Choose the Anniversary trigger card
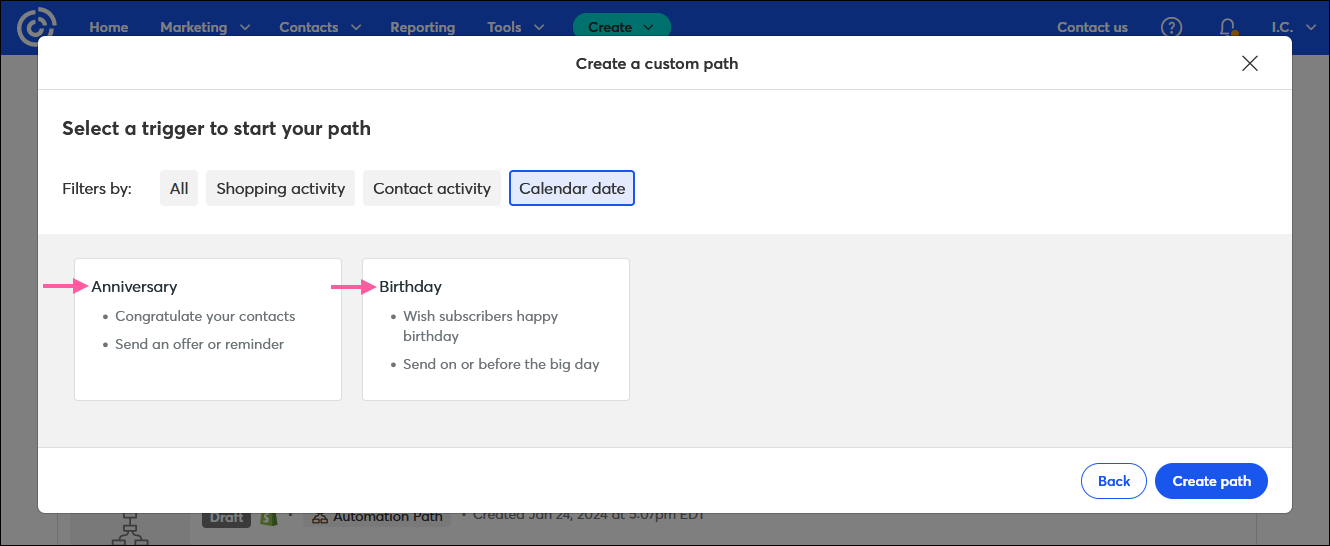 click(x=208, y=329)
